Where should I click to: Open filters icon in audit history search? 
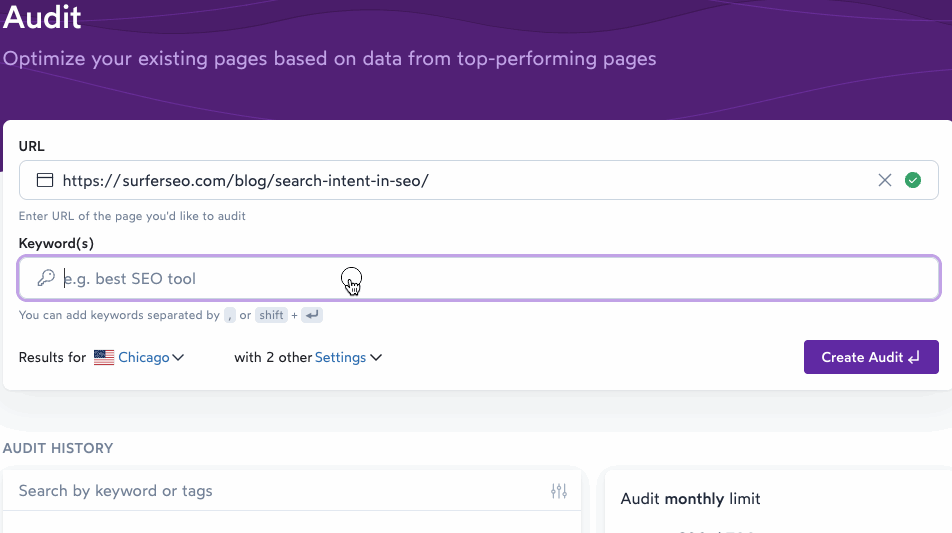558,491
